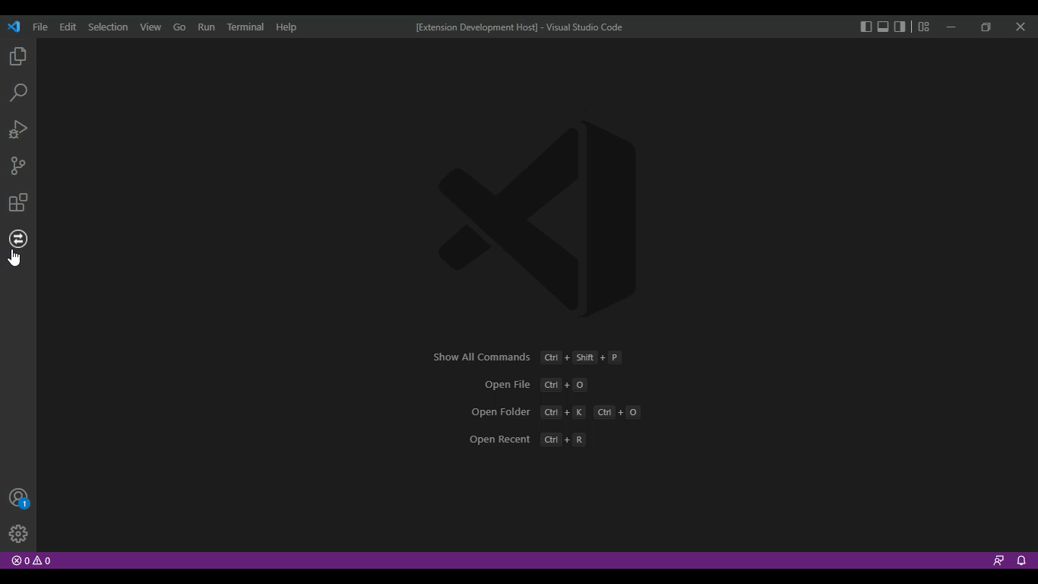Open the Help menu

286,27
